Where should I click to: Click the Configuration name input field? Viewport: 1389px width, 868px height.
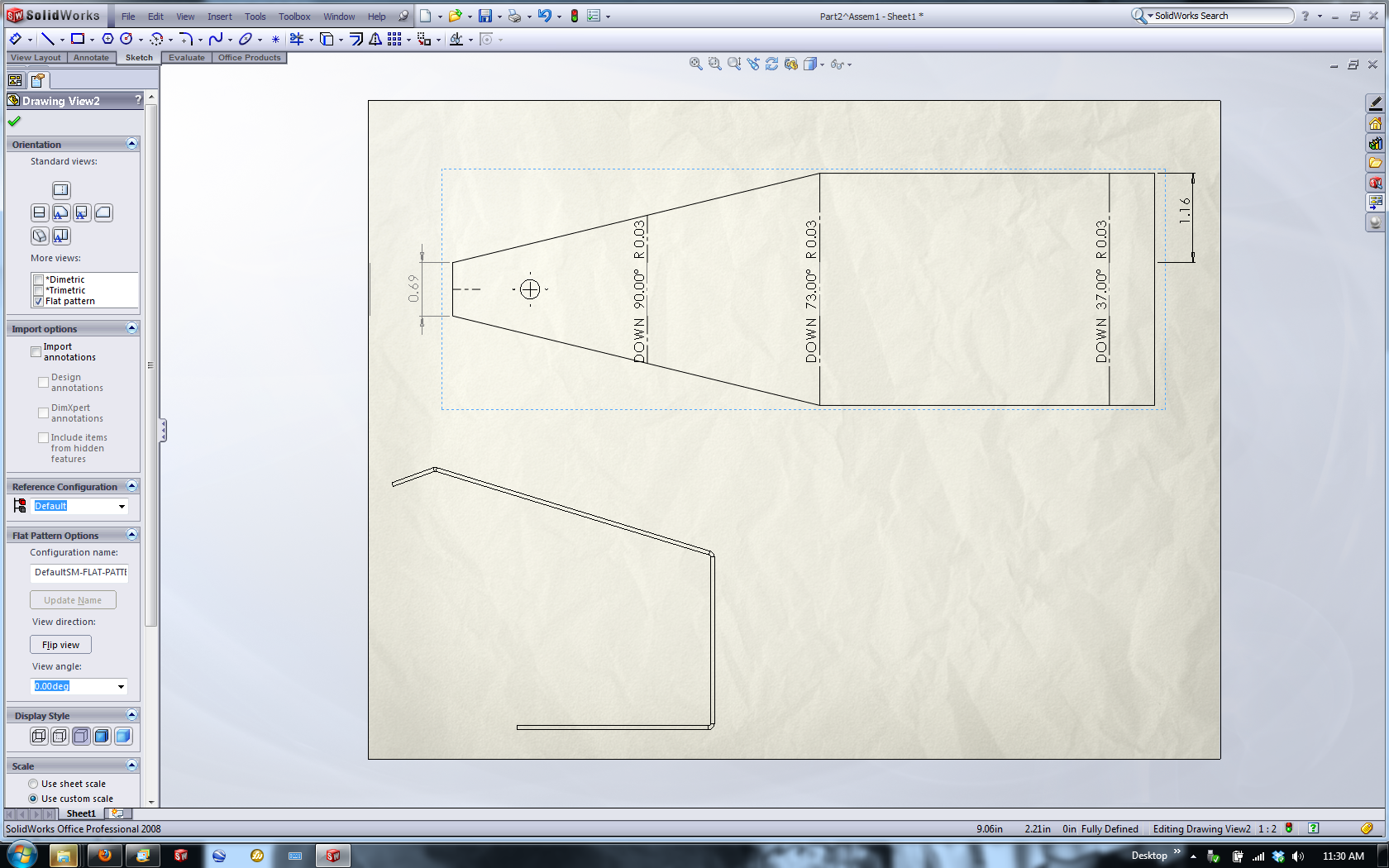(79, 572)
